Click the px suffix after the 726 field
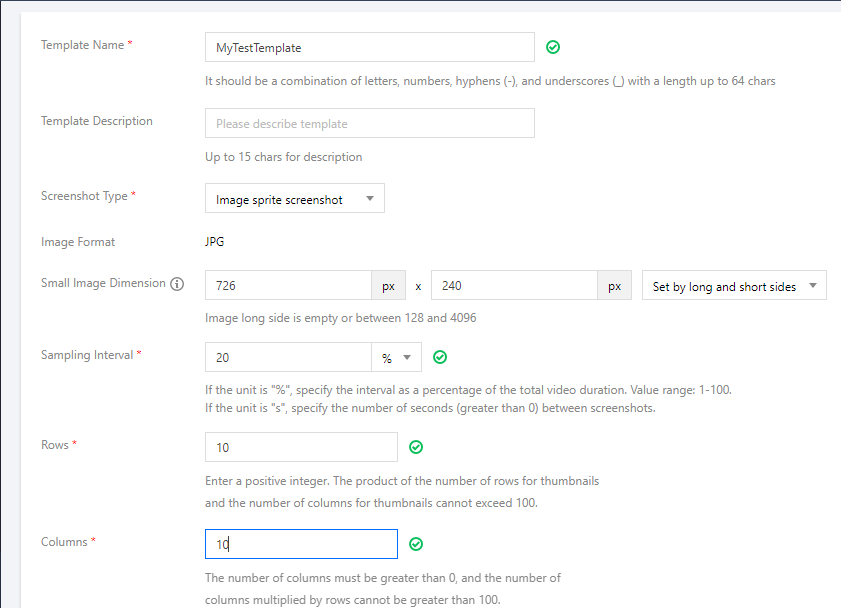The width and height of the screenshot is (841, 608). (x=388, y=286)
